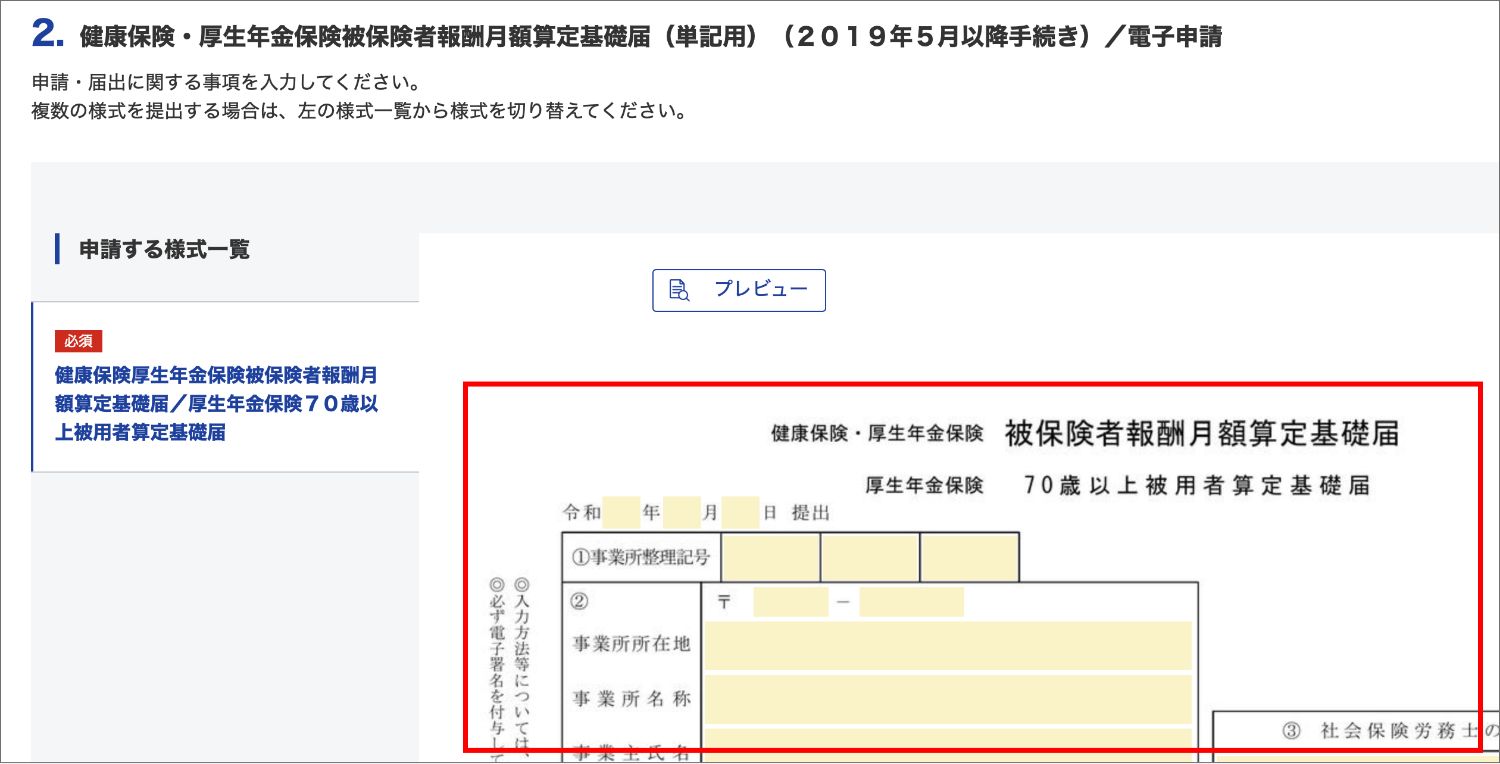
Task: Open the 健康保険厚生年金保険被保険者報酬月額算定基礎届 form link in sidebar
Action: 216,404
